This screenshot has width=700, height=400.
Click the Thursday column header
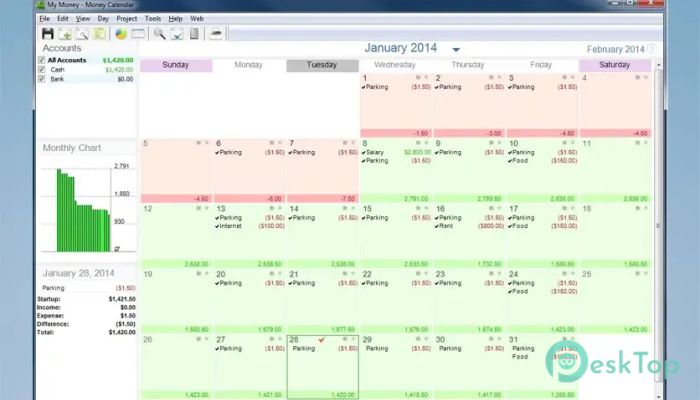coord(468,65)
